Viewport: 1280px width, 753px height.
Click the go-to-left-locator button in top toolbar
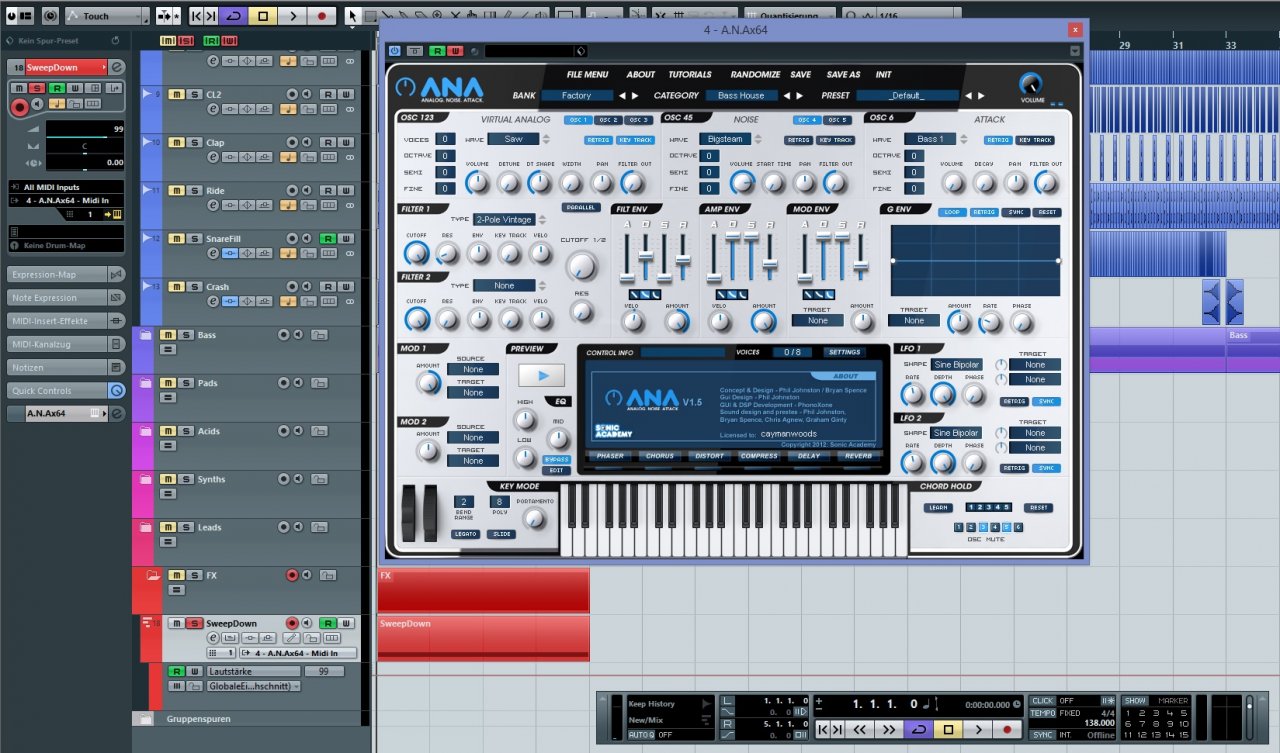pyautogui.click(x=196, y=16)
